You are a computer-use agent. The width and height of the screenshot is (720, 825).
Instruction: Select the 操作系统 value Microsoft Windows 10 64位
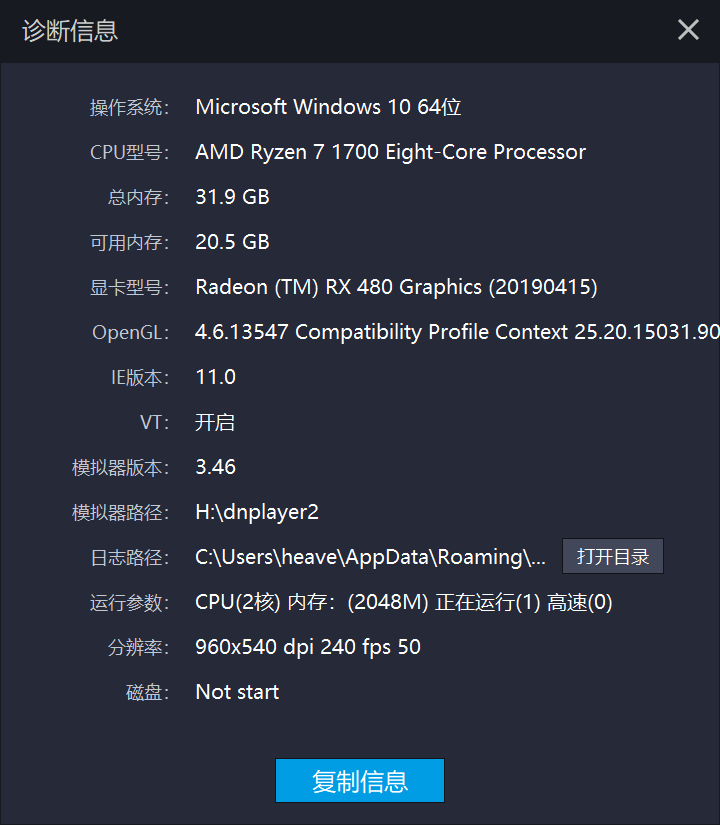[328, 107]
